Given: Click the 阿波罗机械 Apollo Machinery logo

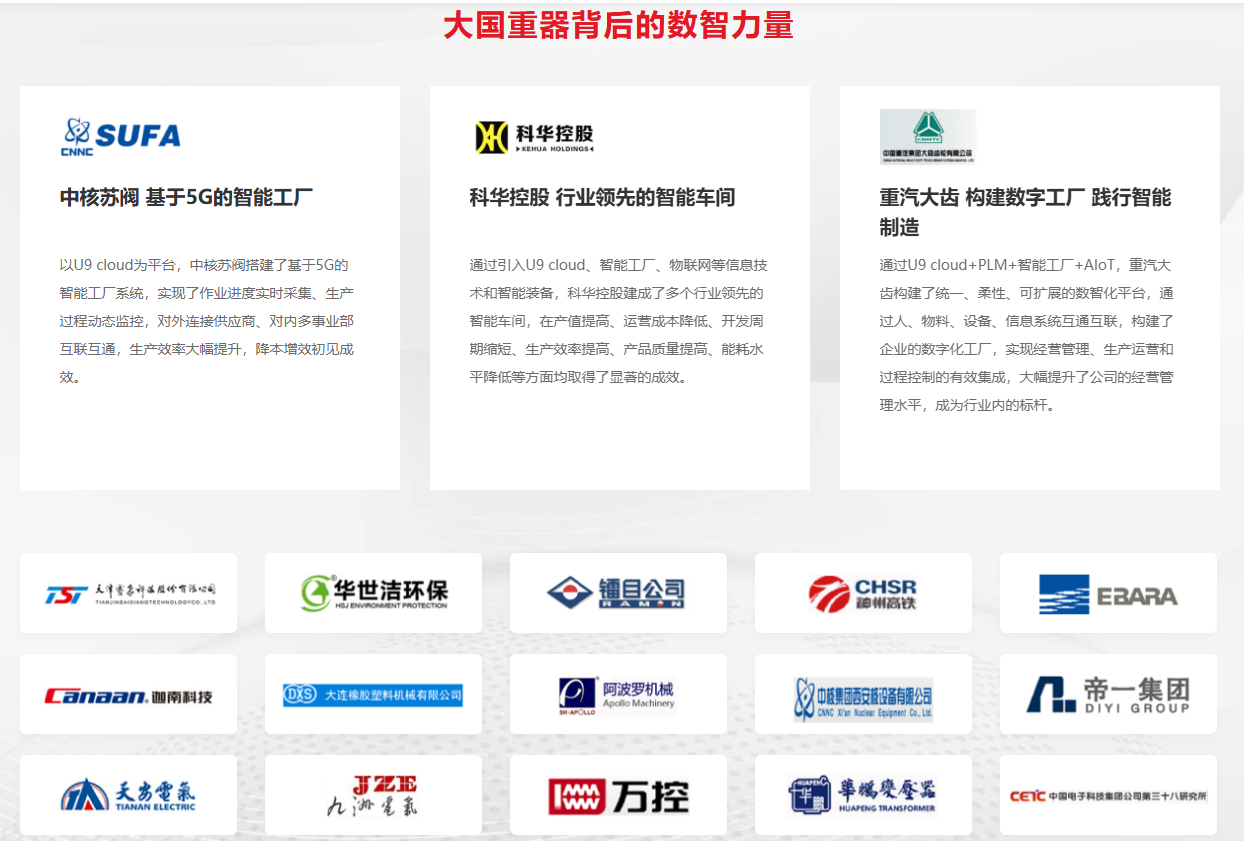Looking at the screenshot, I should click(x=618, y=694).
